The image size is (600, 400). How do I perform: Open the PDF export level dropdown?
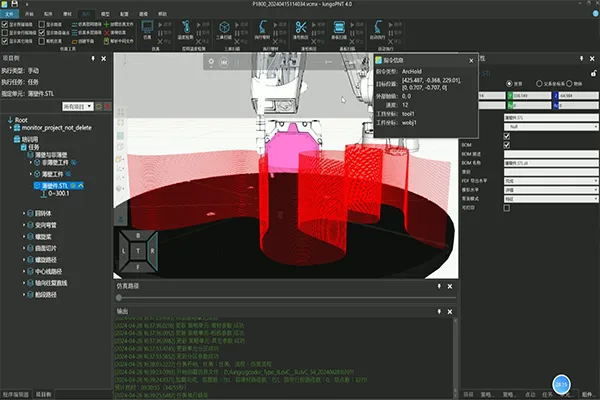551,181
